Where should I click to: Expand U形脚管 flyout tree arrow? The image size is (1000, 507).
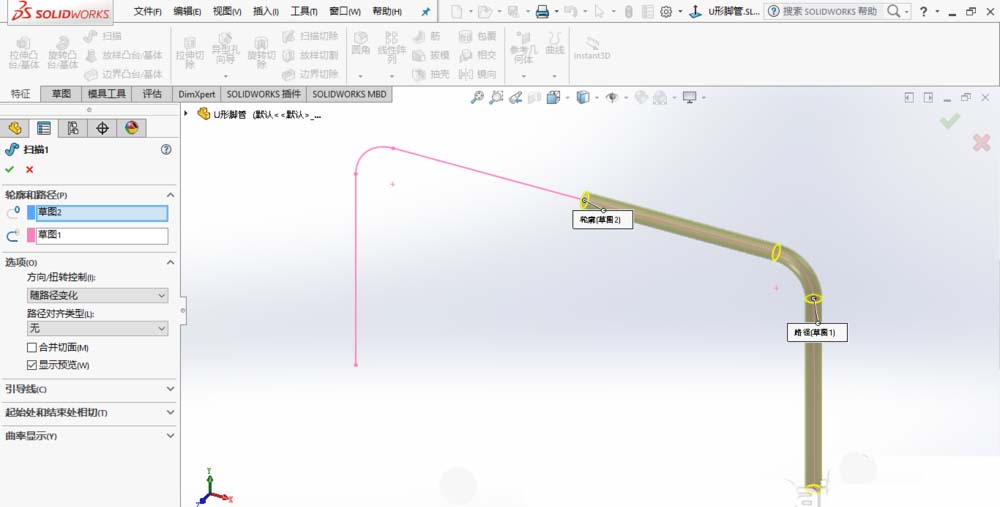[186, 114]
